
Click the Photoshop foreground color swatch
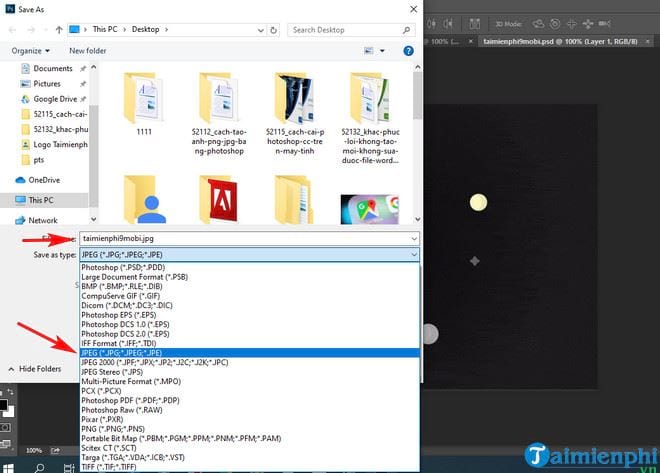[x=3, y=405]
